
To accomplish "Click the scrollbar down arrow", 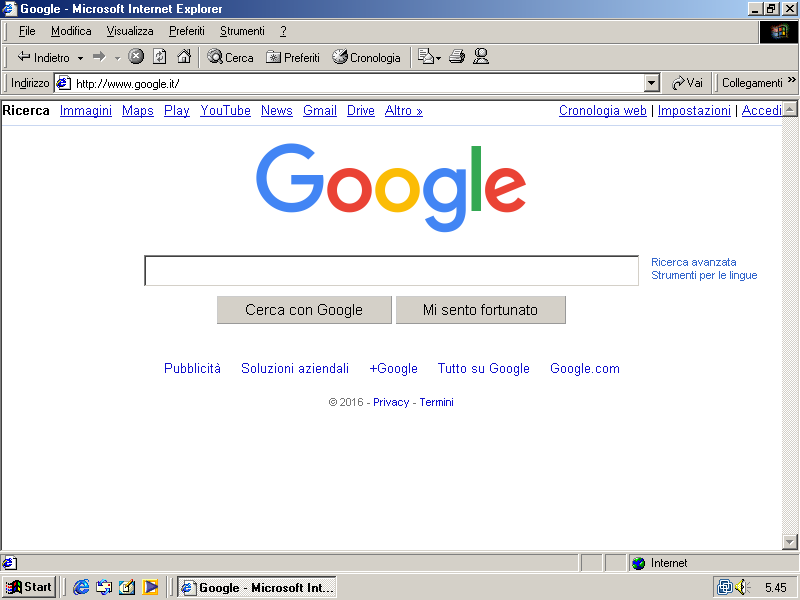I will (789, 541).
